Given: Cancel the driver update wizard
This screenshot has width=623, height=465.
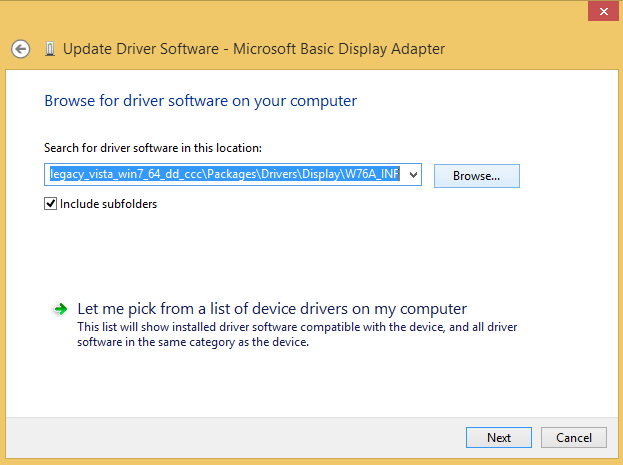Looking at the screenshot, I should pyautogui.click(x=573, y=437).
